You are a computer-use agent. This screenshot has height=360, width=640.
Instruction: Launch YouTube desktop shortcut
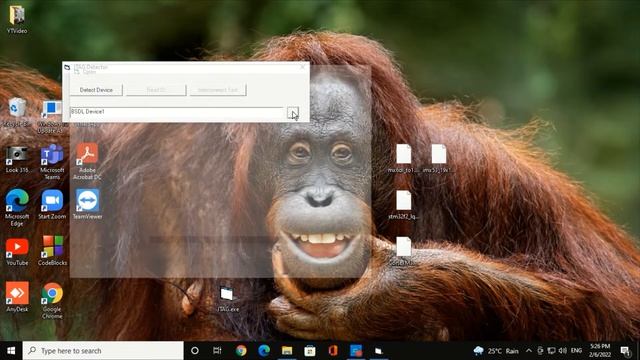tap(17, 252)
